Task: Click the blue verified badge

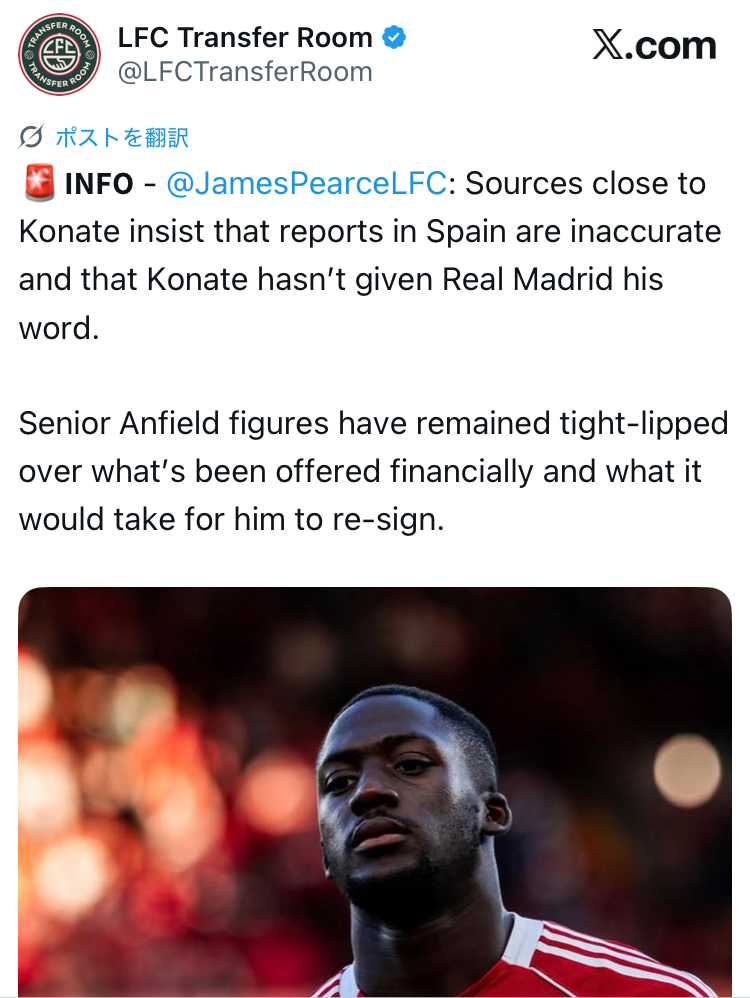Action: point(395,38)
